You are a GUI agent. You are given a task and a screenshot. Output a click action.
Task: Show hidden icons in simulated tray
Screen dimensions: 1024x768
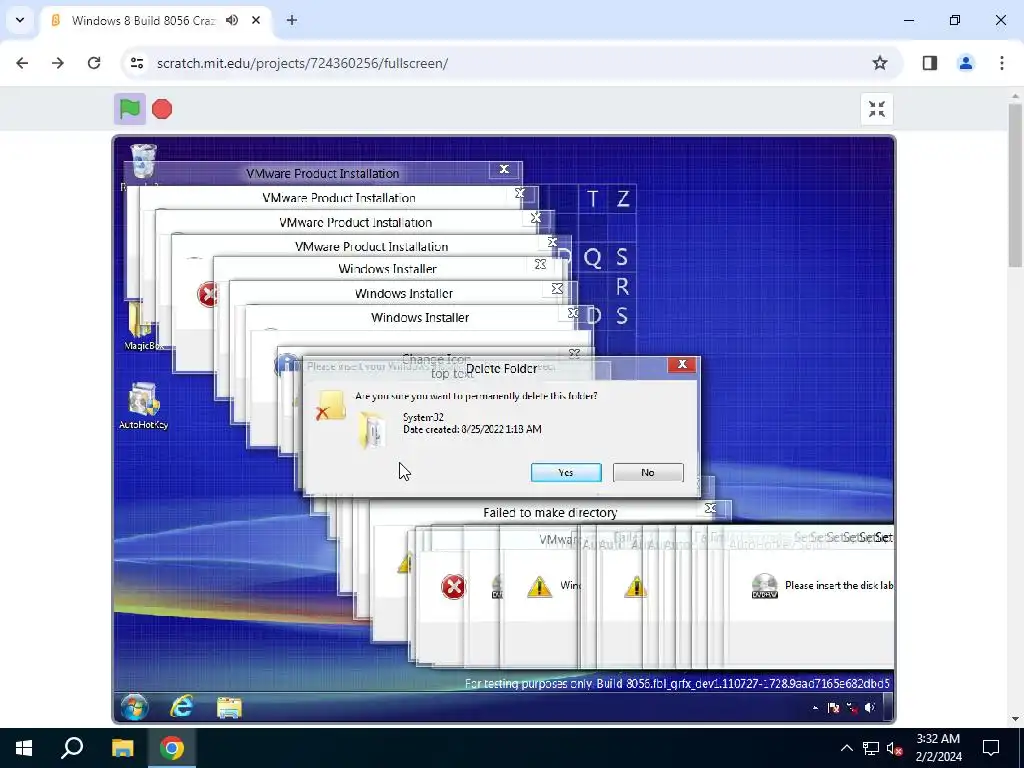pos(815,708)
